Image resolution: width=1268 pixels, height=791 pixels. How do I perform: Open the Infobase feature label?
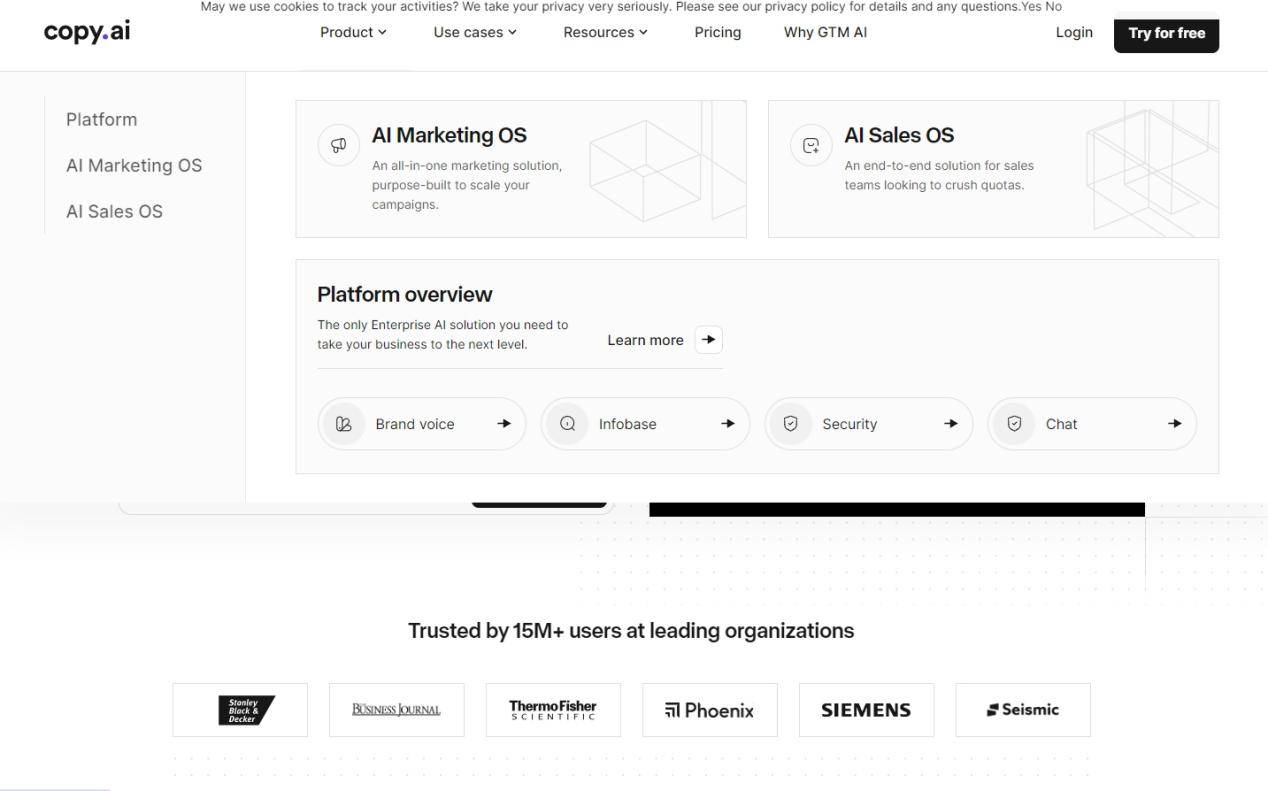coord(628,424)
